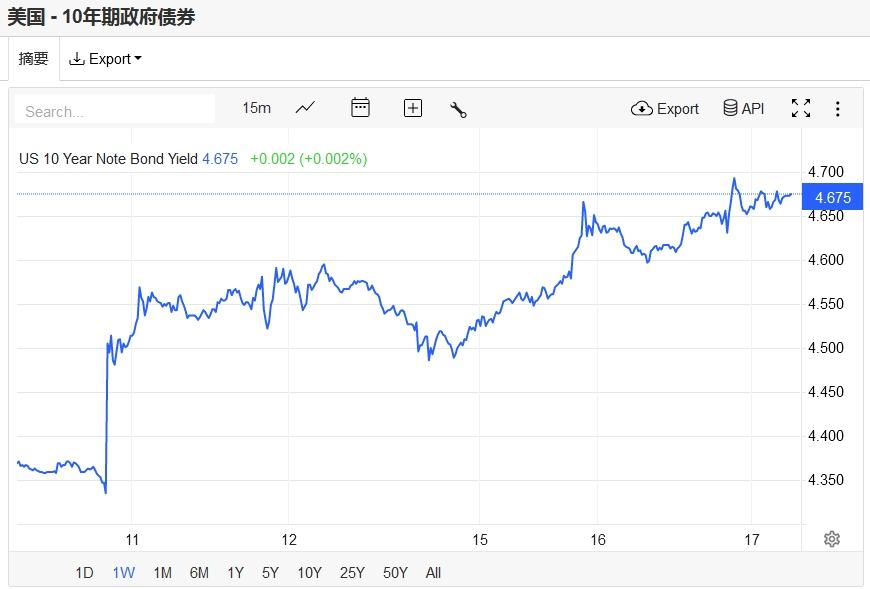Open the 15m interval dropdown
The height and width of the screenshot is (589, 870).
tap(256, 108)
